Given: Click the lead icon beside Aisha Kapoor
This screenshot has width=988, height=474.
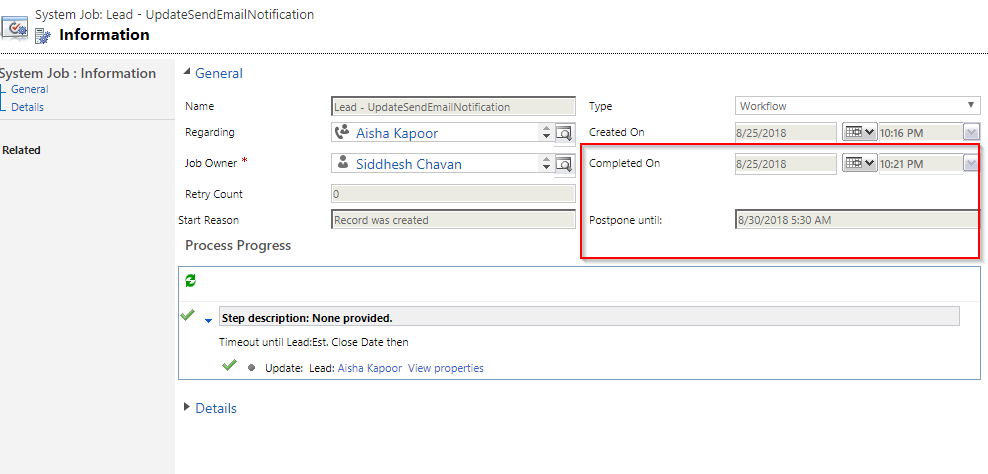Looking at the screenshot, I should click(x=342, y=132).
